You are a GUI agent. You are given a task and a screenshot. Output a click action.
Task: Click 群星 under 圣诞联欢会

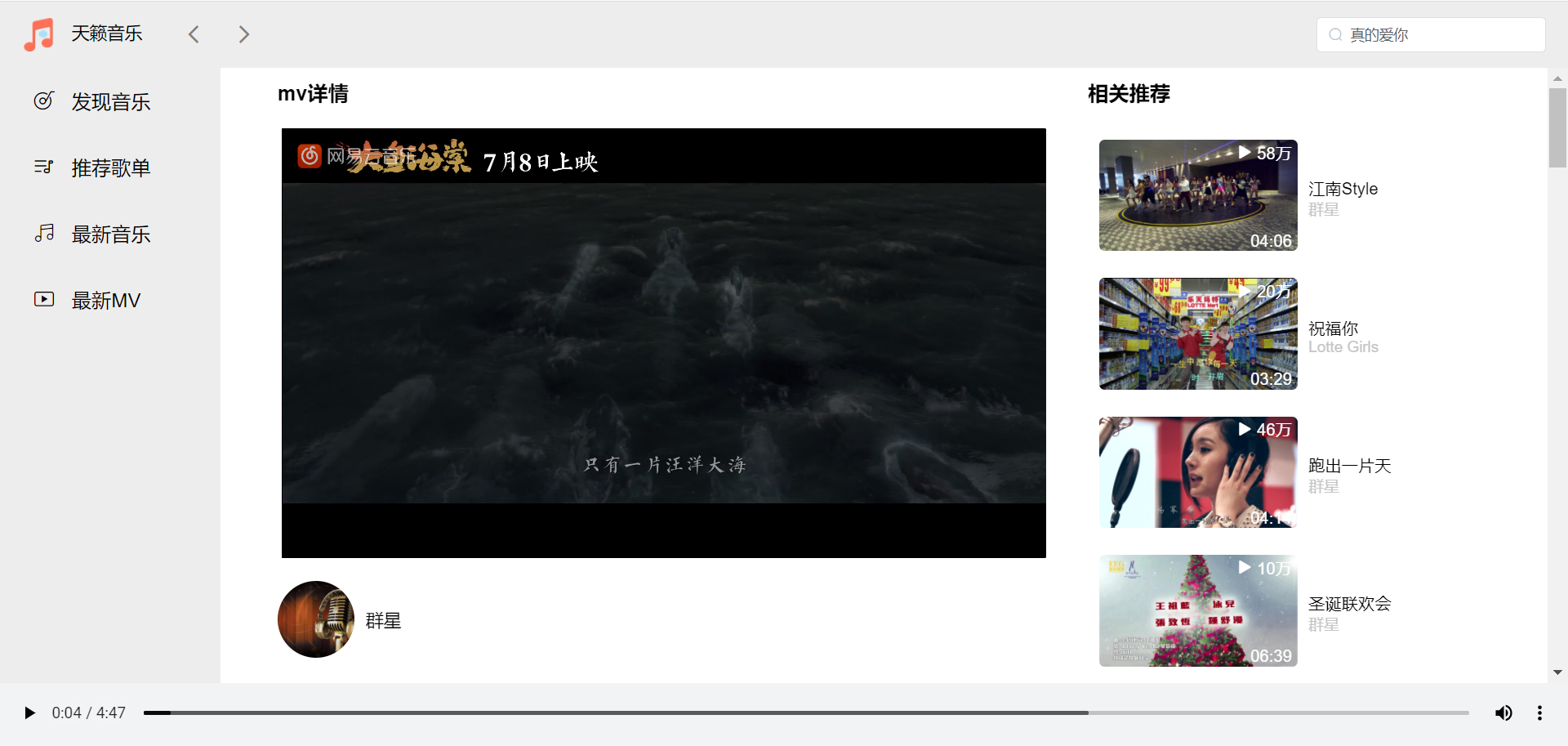tap(1323, 625)
